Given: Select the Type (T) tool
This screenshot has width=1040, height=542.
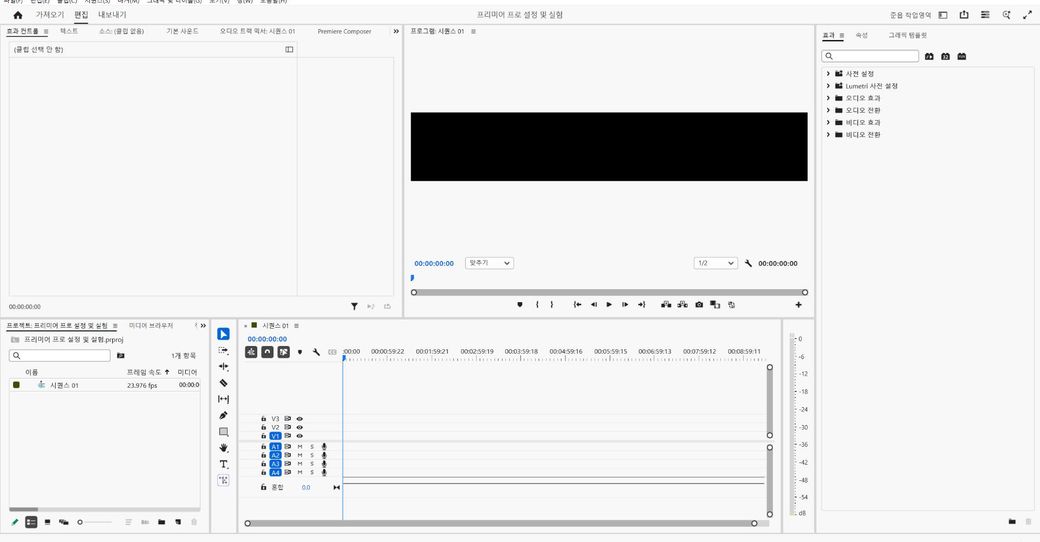Looking at the screenshot, I should 223,464.
